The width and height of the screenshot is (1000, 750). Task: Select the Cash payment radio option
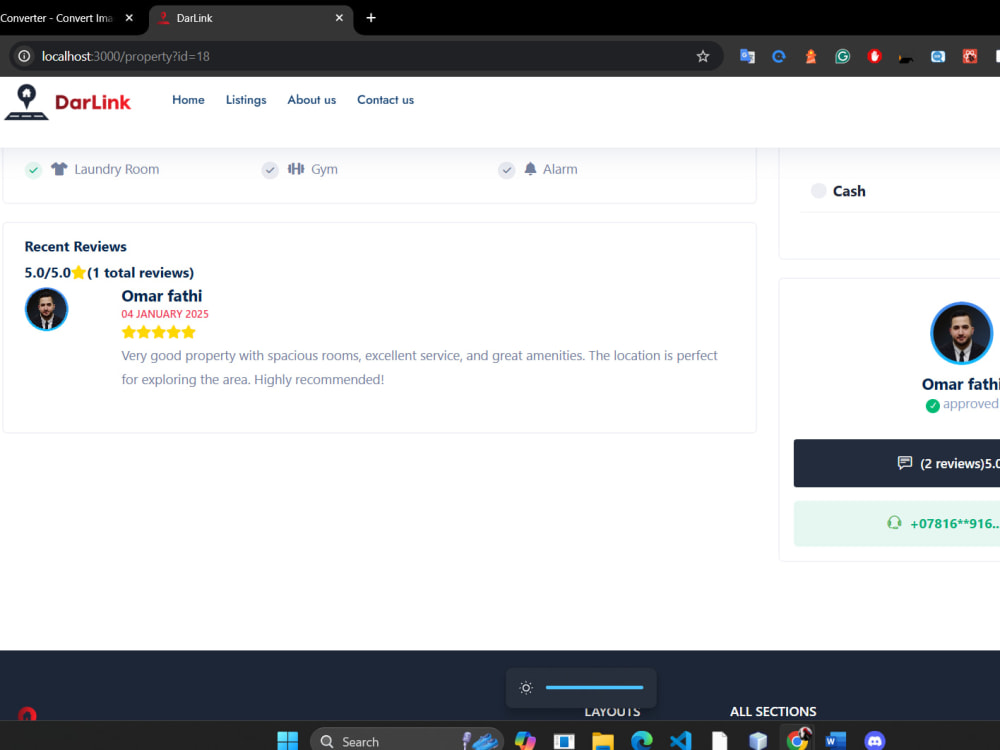[x=818, y=191]
